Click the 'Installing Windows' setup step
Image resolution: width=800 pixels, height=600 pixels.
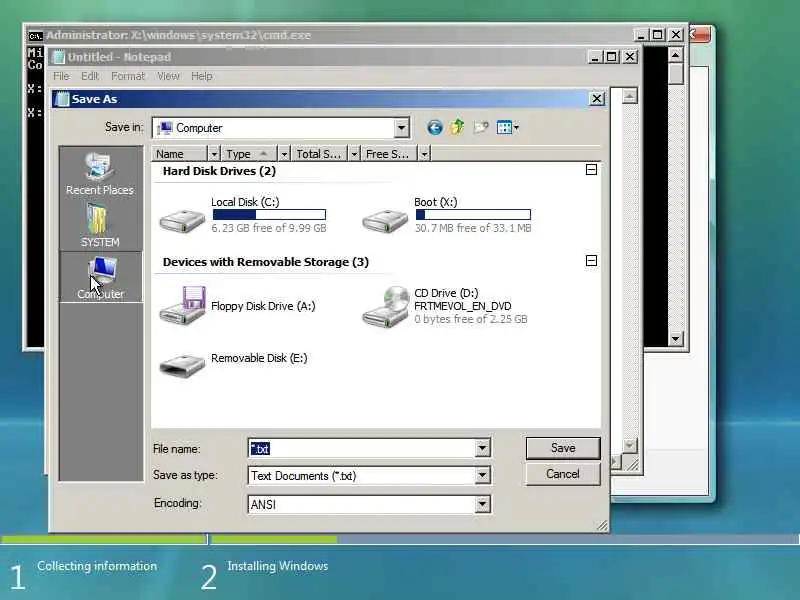(x=278, y=566)
